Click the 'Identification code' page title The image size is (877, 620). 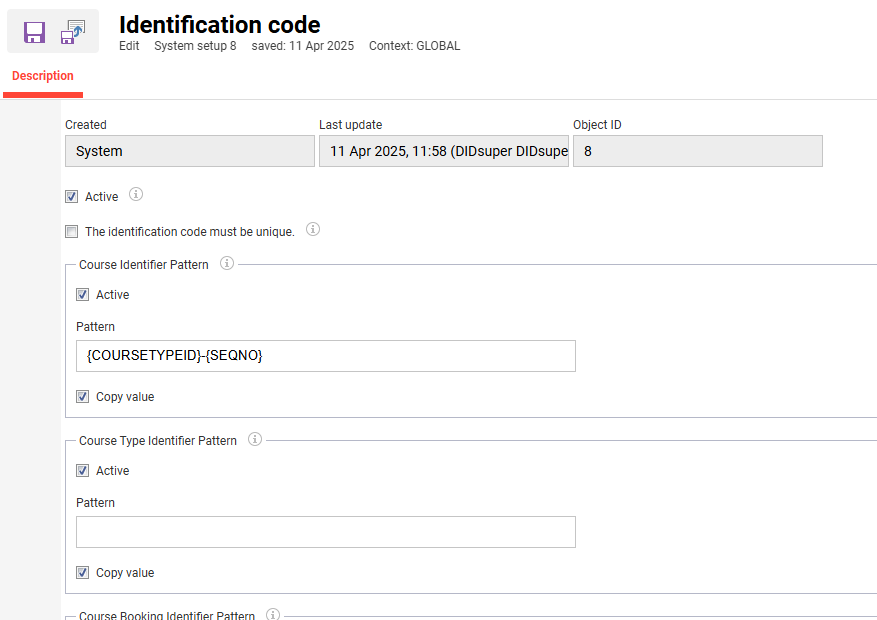tap(220, 25)
